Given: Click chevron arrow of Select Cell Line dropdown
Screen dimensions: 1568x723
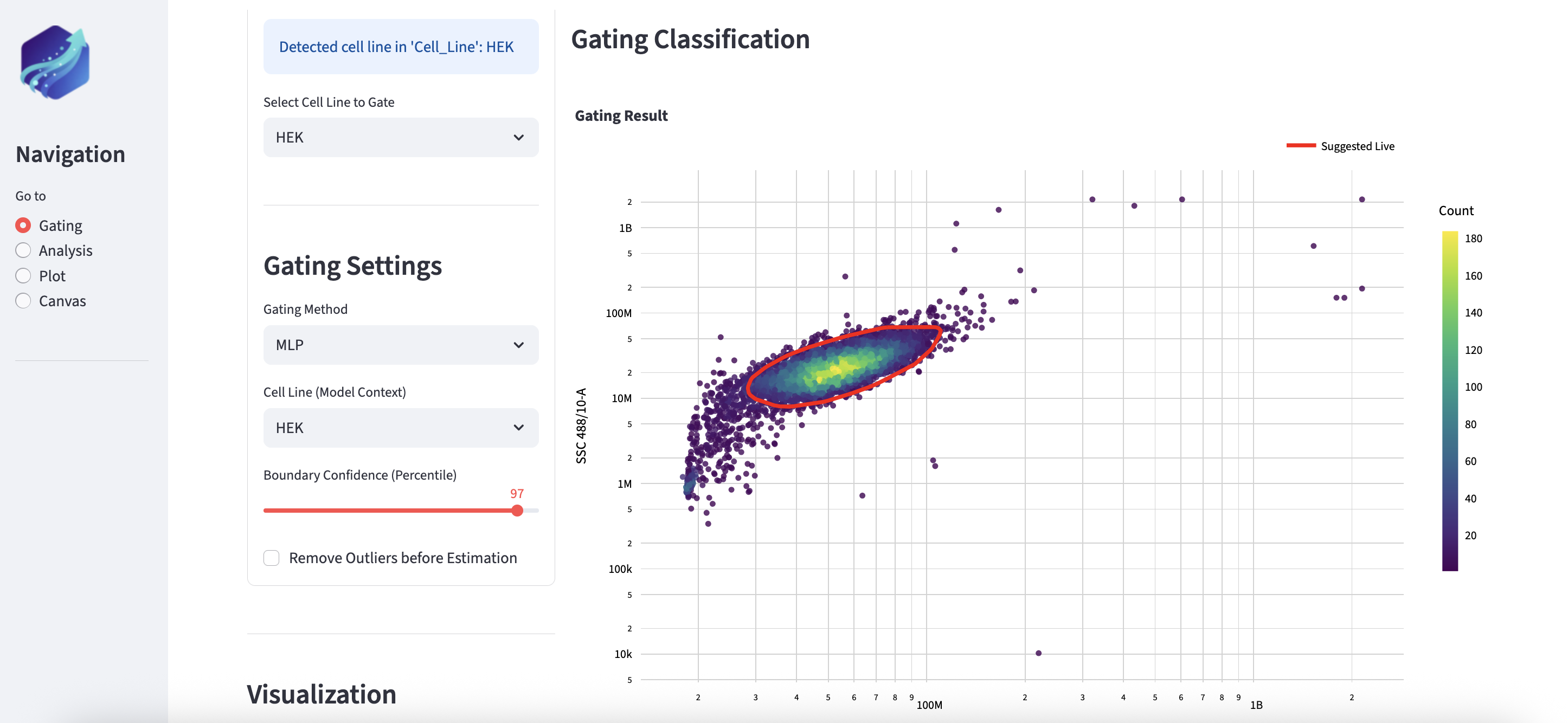Looking at the screenshot, I should pyautogui.click(x=518, y=138).
